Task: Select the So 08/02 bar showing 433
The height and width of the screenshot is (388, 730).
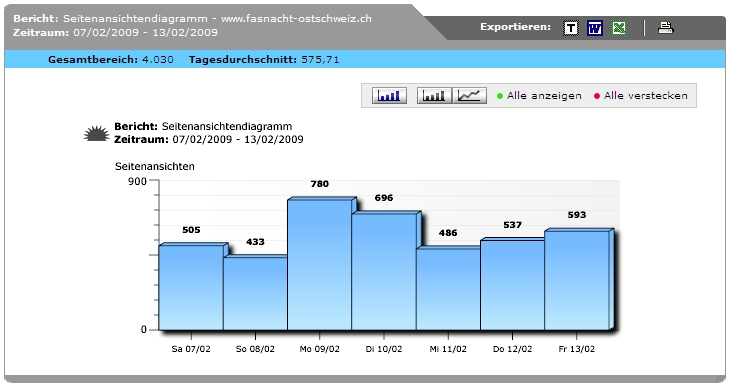Action: [255, 294]
